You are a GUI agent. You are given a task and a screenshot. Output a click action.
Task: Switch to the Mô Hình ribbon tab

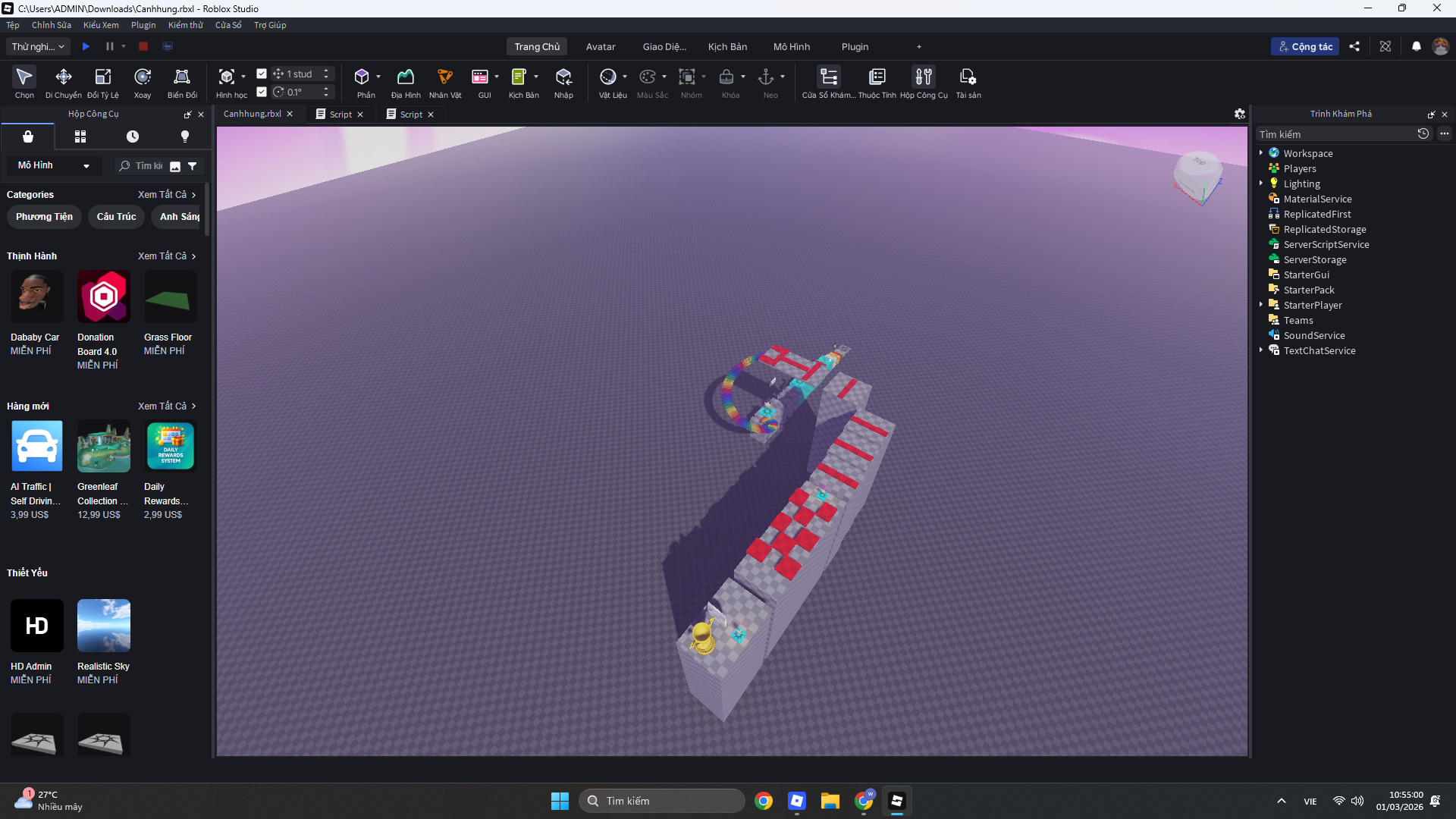(791, 47)
